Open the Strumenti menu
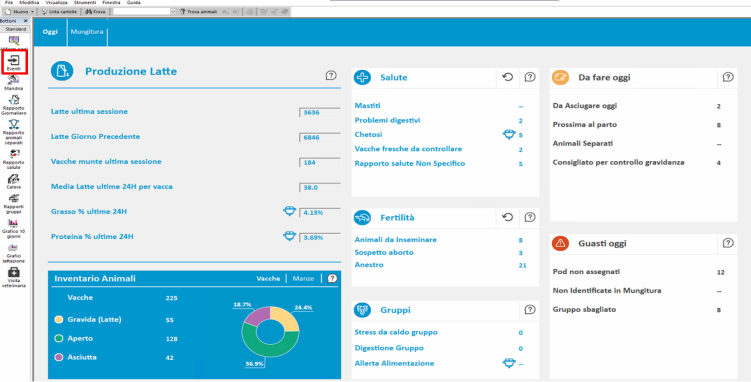Viewport: 751px width, 382px height. coord(85,2)
